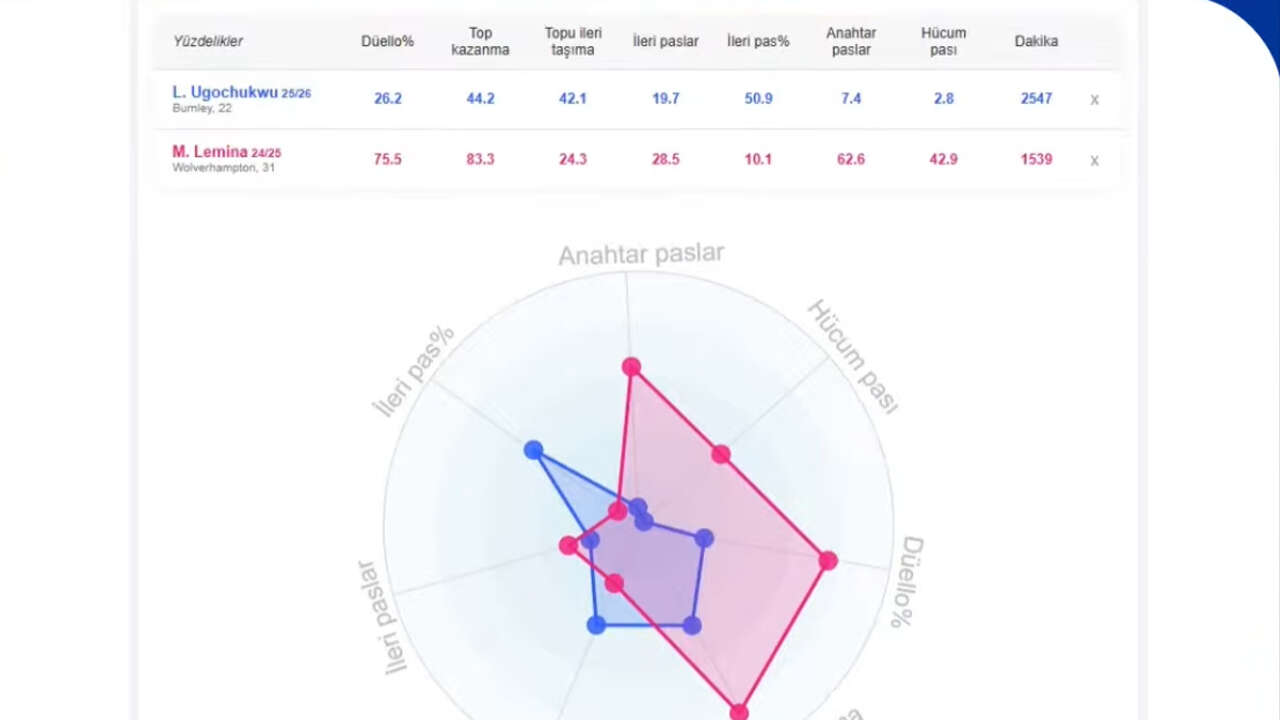
Task: Select the Topu ileri taşıma column header
Action: click(x=573, y=41)
